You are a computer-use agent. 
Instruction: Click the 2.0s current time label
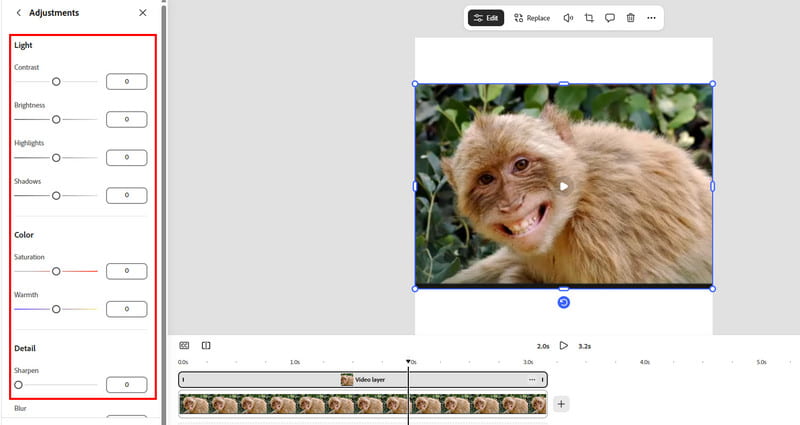coord(543,346)
